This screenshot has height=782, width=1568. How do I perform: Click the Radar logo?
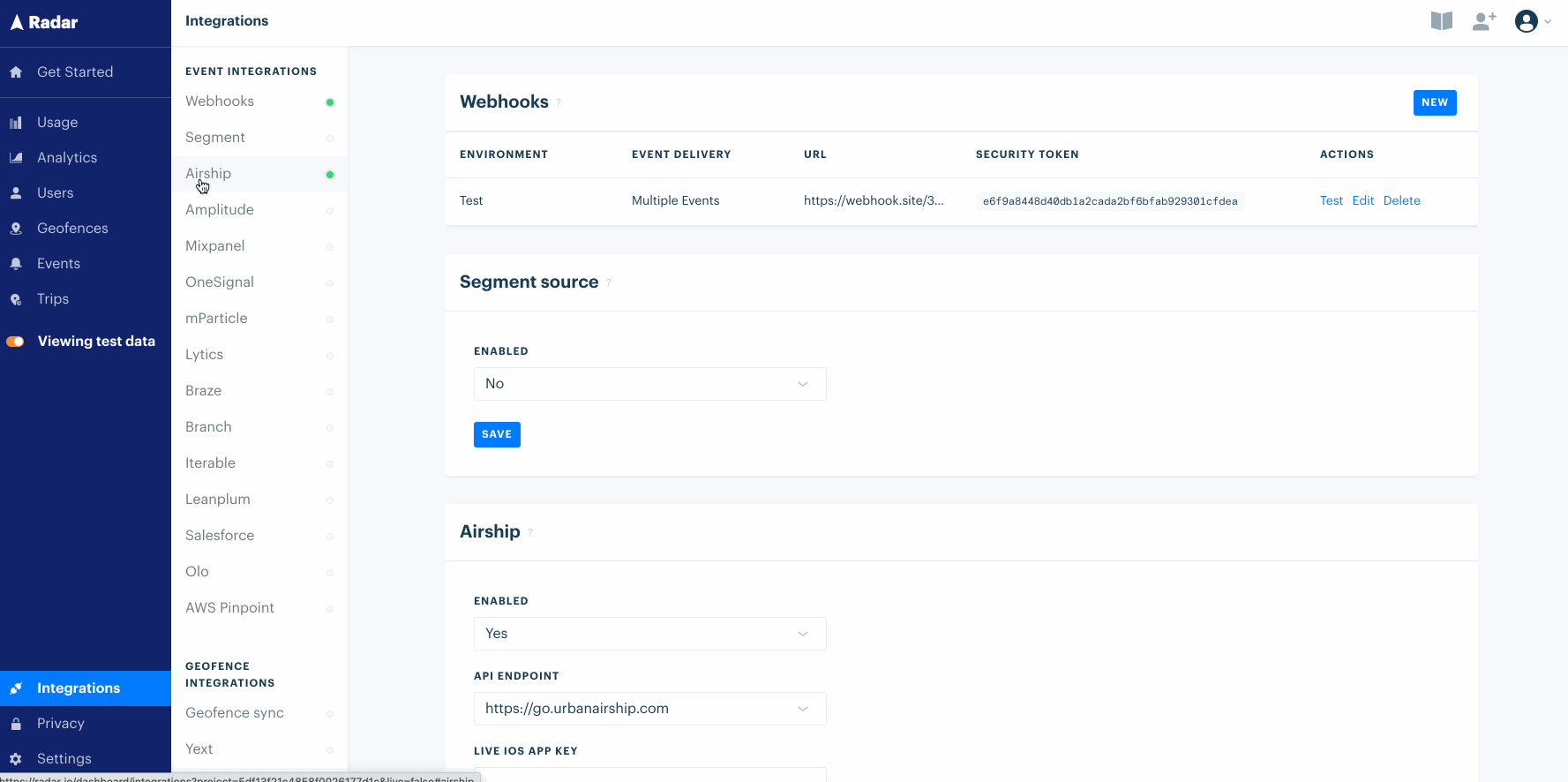click(44, 22)
